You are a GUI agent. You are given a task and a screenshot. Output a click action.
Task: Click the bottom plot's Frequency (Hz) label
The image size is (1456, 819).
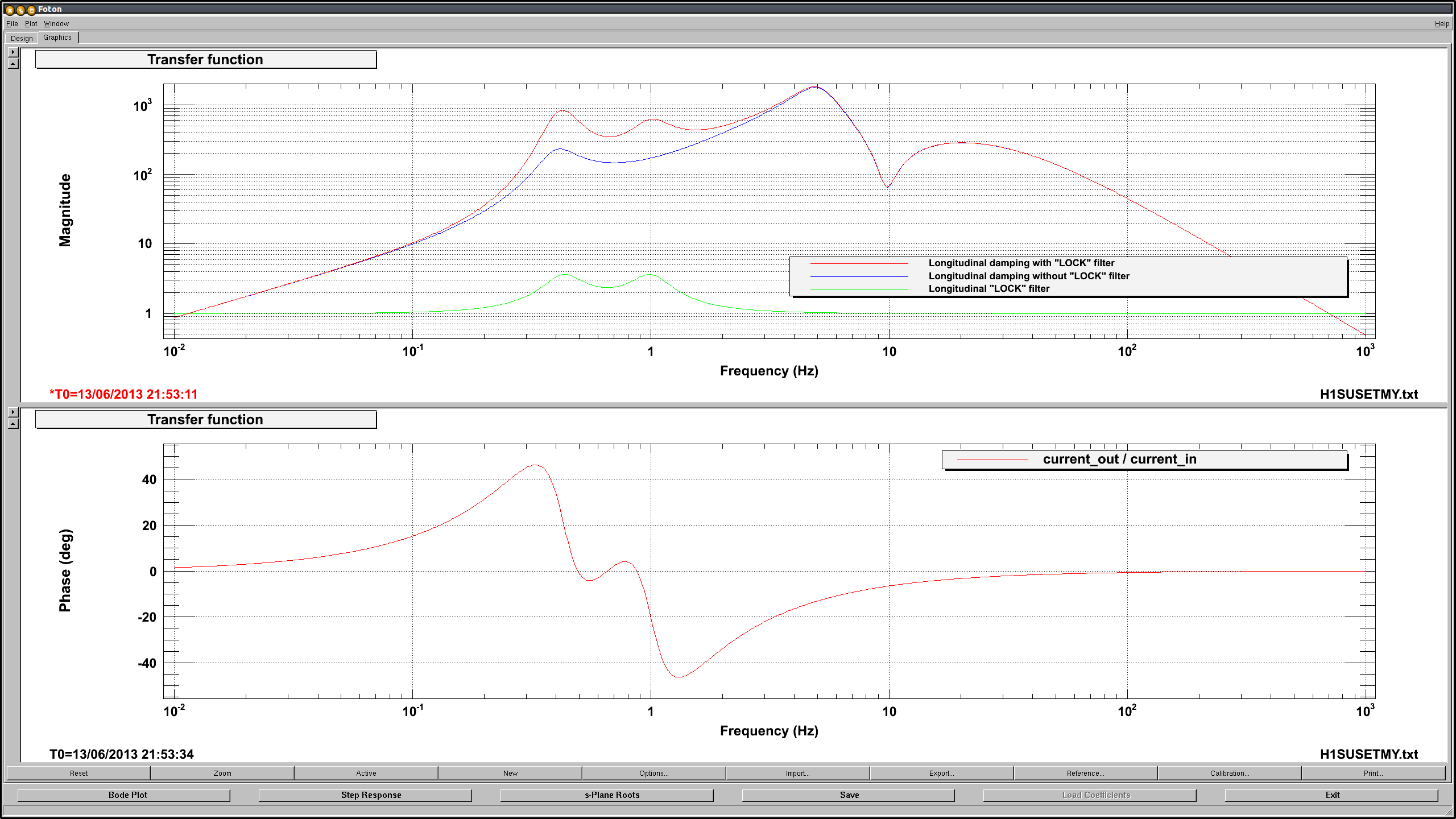click(769, 731)
